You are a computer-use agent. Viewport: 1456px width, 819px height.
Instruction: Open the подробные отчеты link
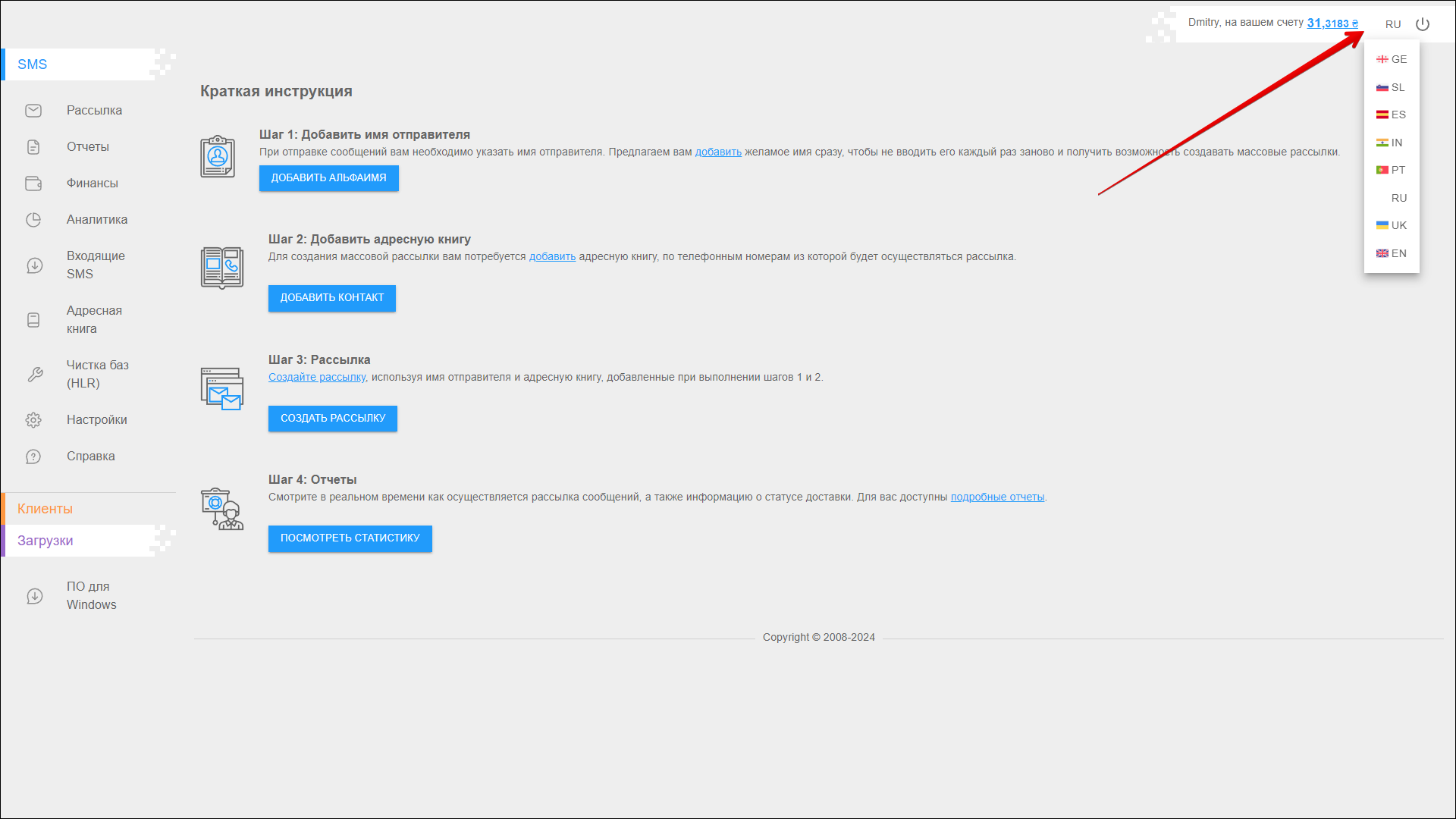[x=997, y=497]
